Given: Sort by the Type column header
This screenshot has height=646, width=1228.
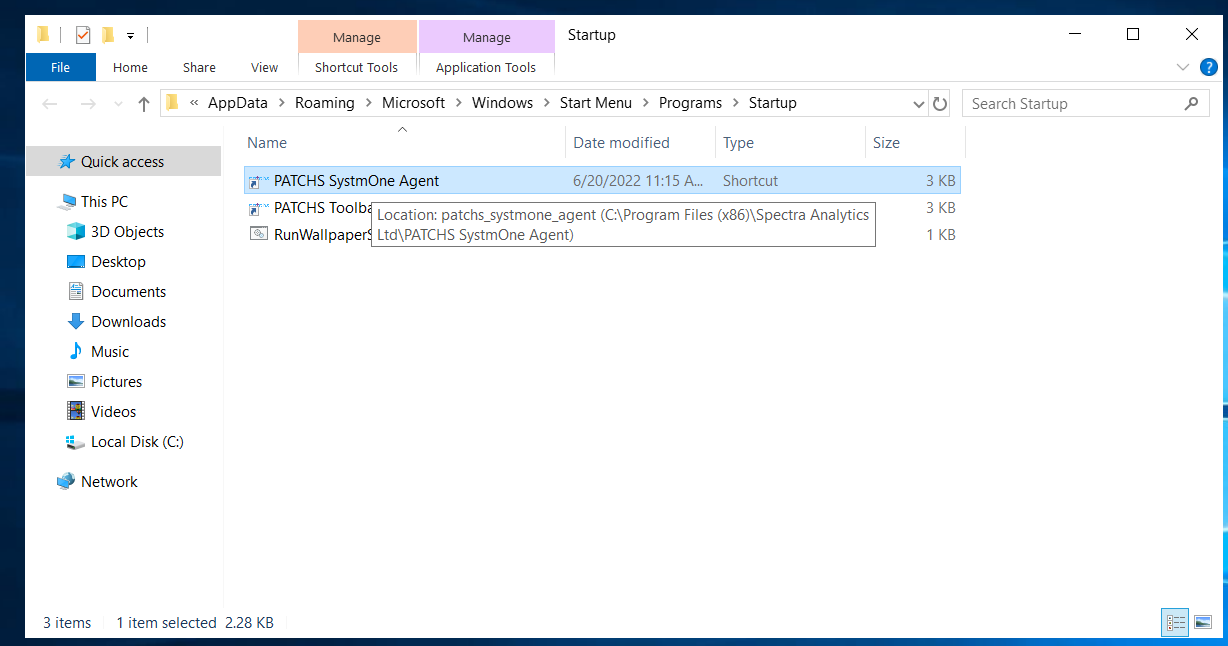Looking at the screenshot, I should coord(738,143).
